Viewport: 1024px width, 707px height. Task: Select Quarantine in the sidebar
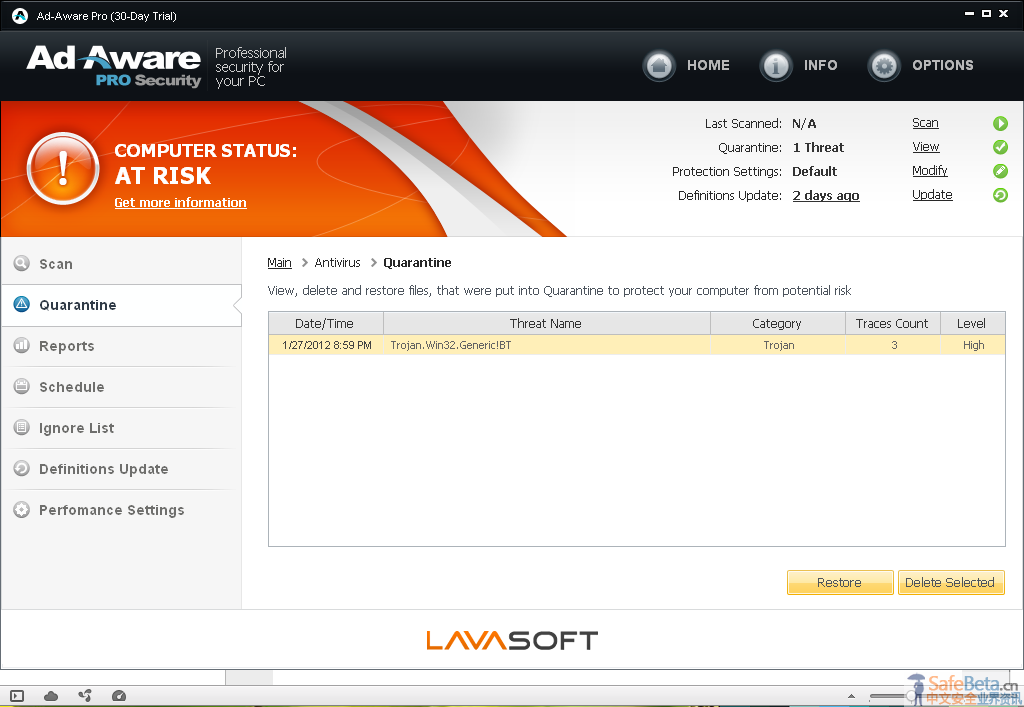coord(121,305)
